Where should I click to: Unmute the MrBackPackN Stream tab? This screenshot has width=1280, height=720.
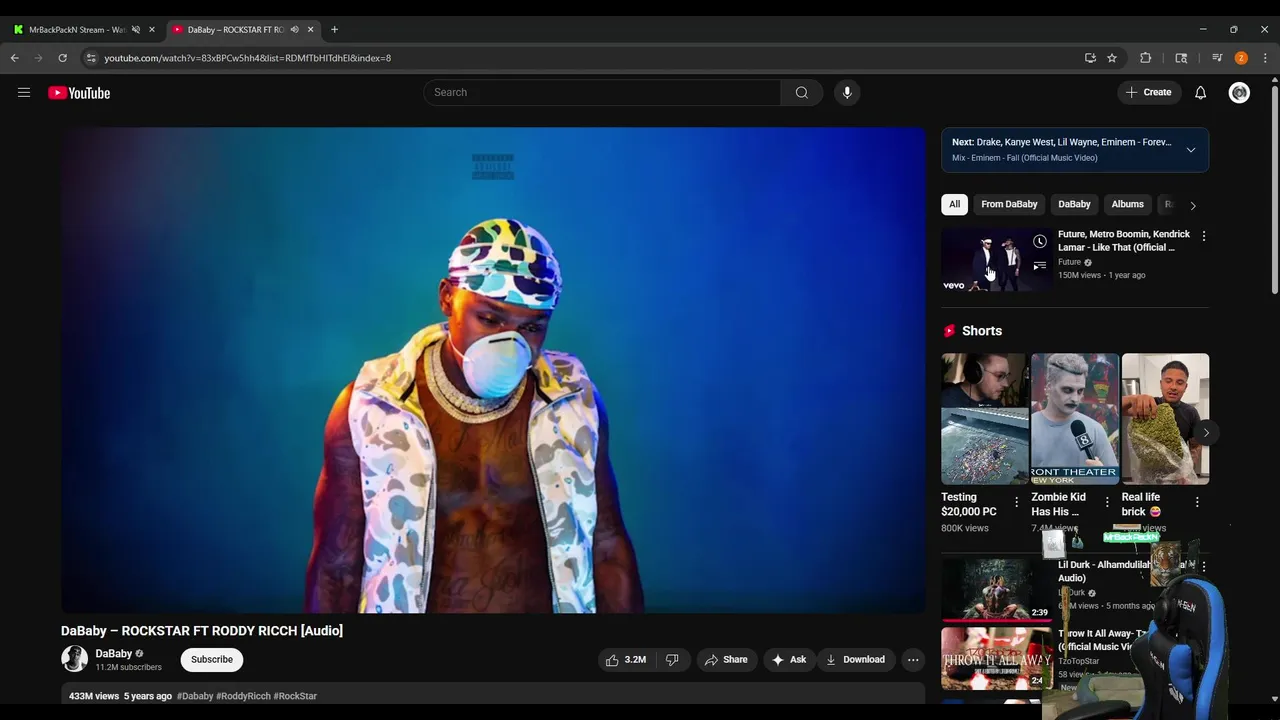[136, 30]
